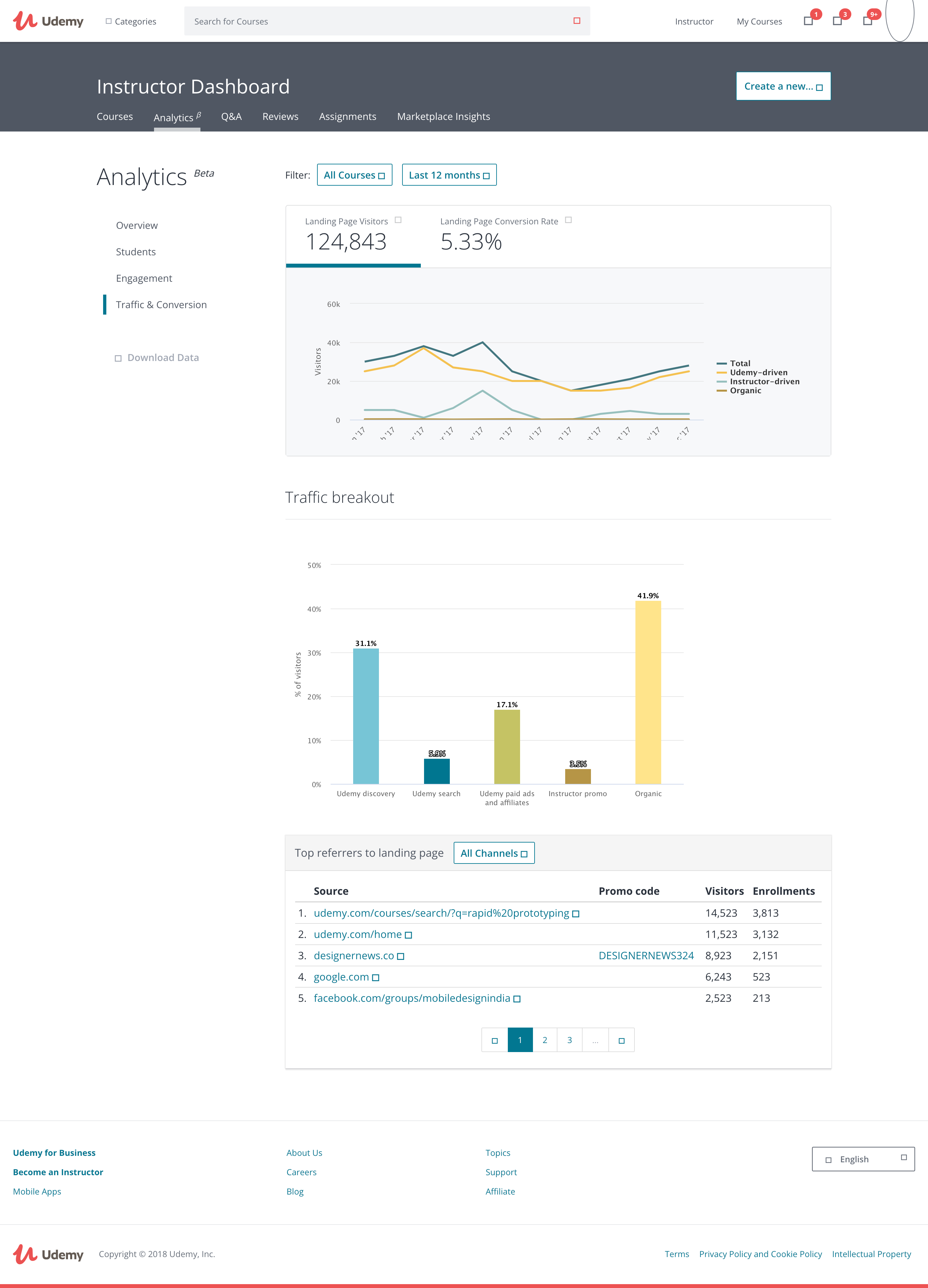
Task: Open the header icon with badge 1
Action: (808, 21)
